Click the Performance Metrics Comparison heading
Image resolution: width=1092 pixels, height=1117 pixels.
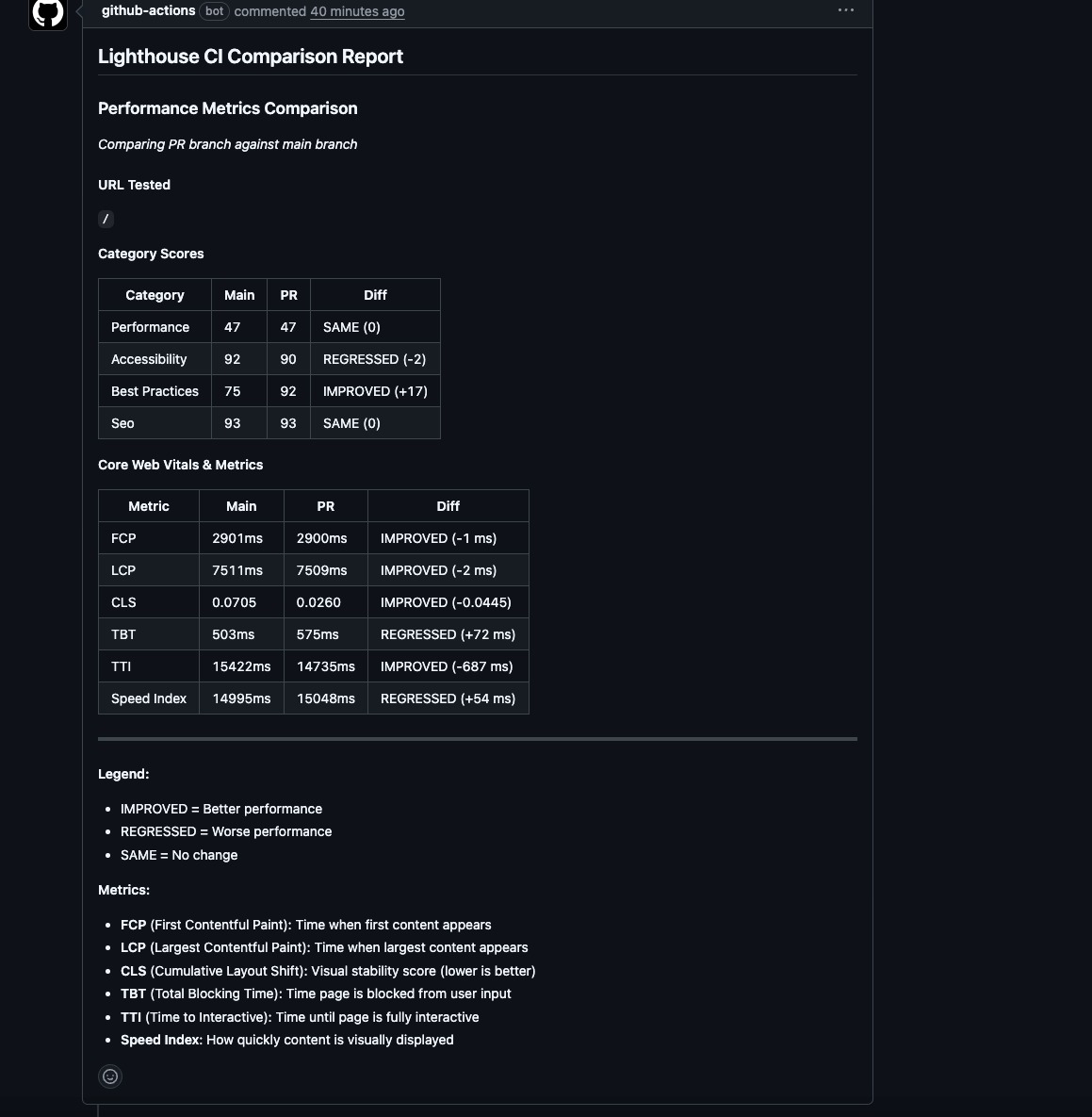pos(228,108)
